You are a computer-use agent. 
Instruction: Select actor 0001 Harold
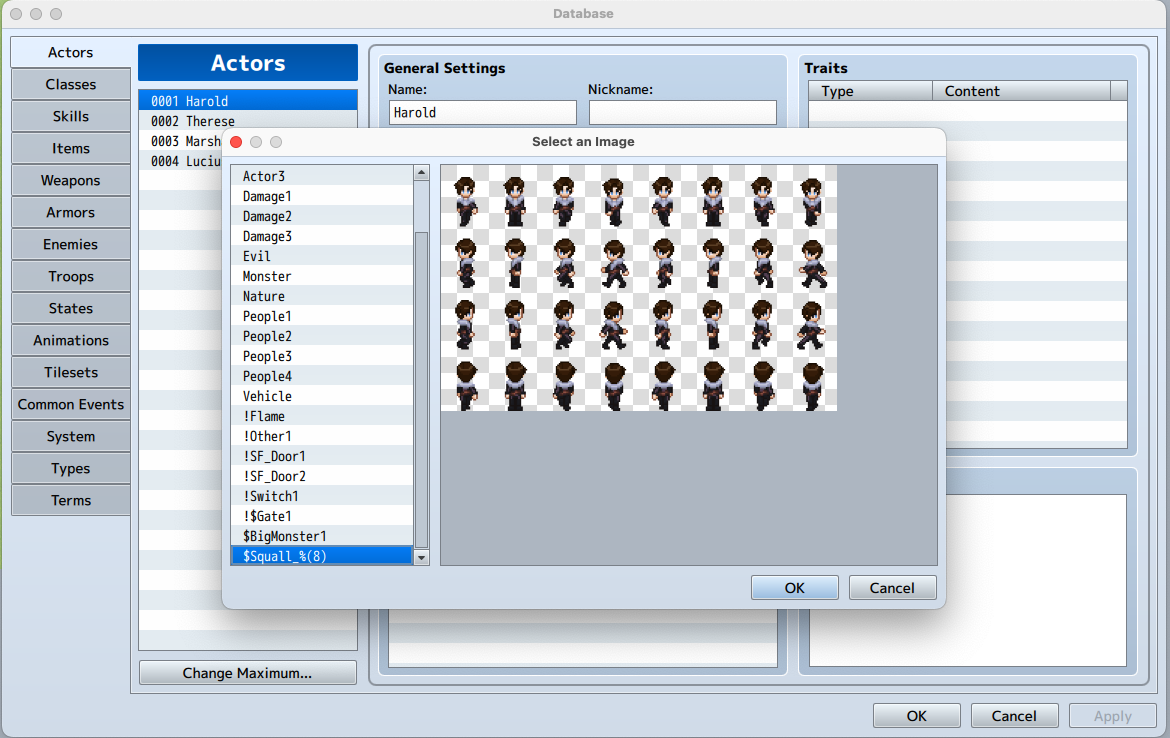(x=248, y=101)
